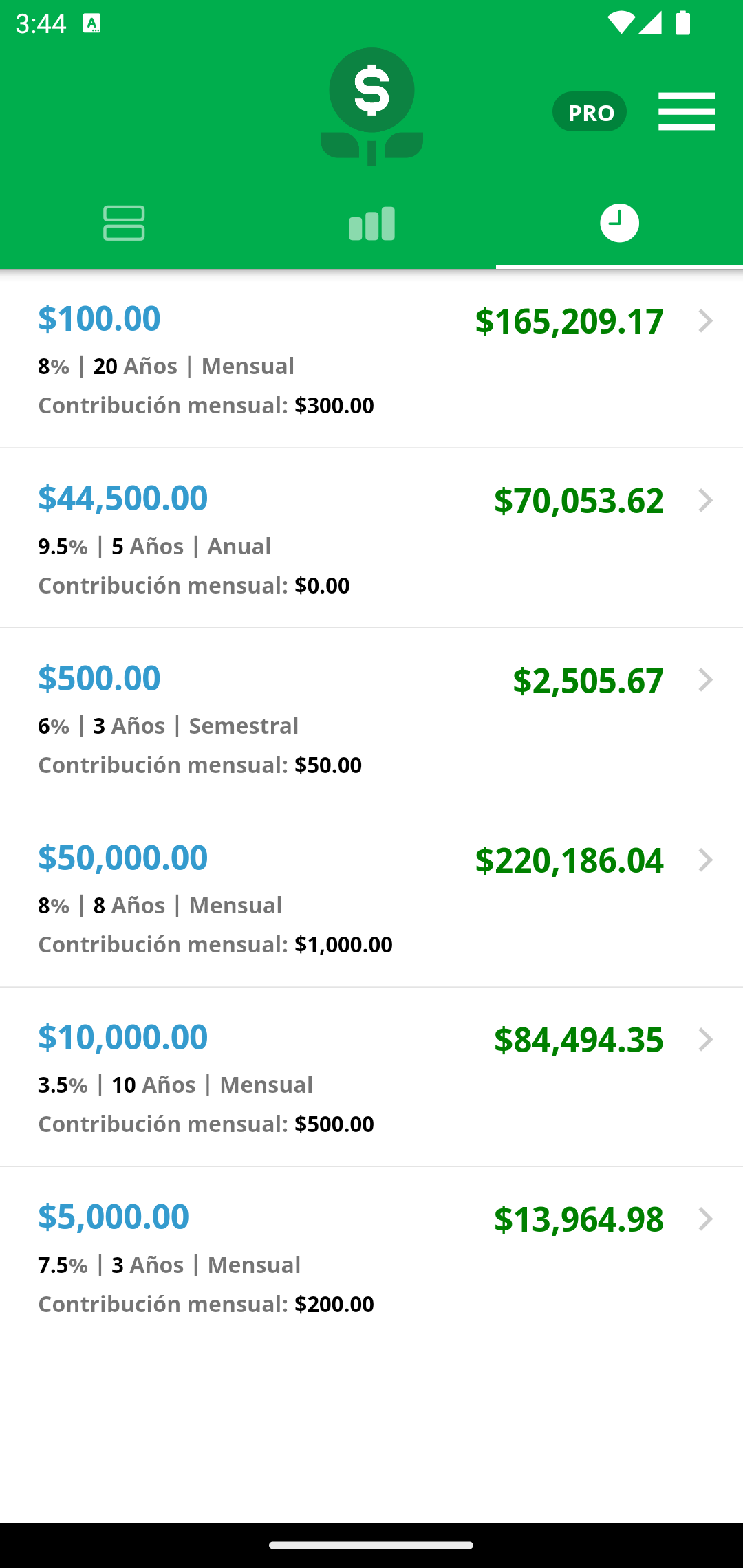Open the $50,000.00 saved calculation

coord(371,897)
